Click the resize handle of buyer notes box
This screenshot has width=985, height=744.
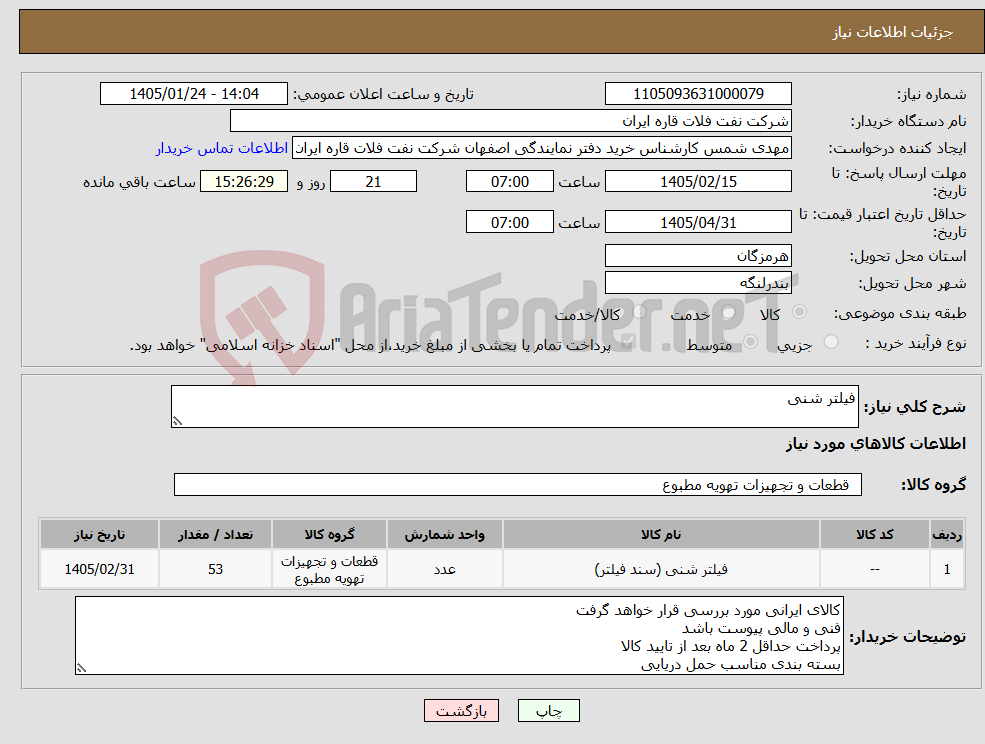pyautogui.click(x=81, y=668)
